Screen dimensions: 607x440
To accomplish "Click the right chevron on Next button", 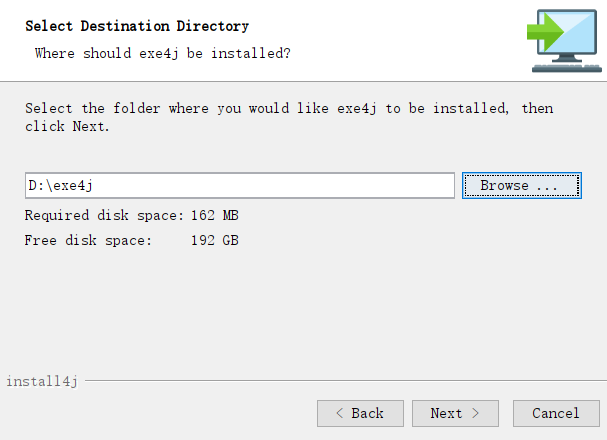I will pos(475,413).
